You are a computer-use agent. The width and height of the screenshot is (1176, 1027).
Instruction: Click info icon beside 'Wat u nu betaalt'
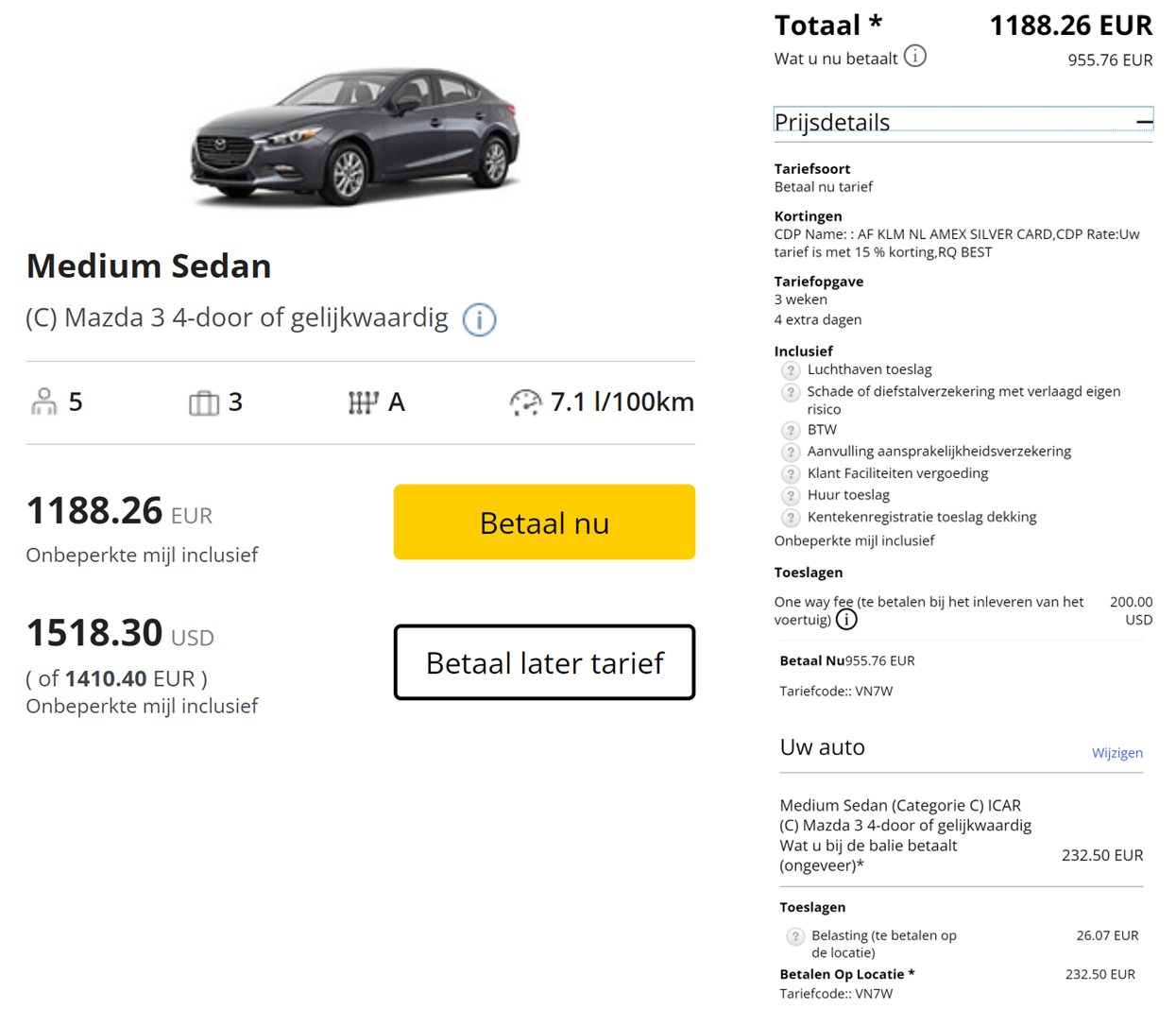pos(914,57)
